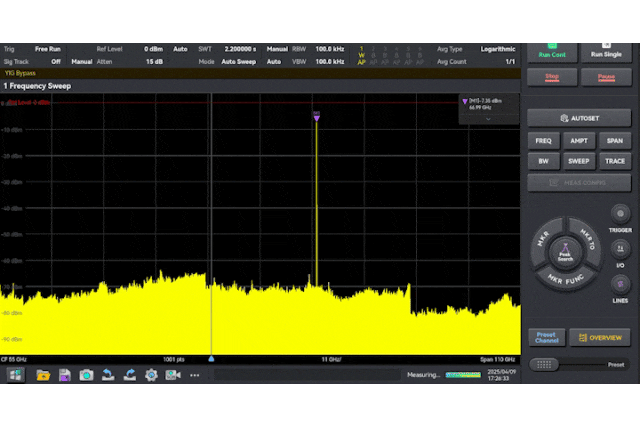Viewport: 640px width, 427px height.
Task: Click the Ref Level 0 dBm value
Action: pyautogui.click(x=153, y=49)
